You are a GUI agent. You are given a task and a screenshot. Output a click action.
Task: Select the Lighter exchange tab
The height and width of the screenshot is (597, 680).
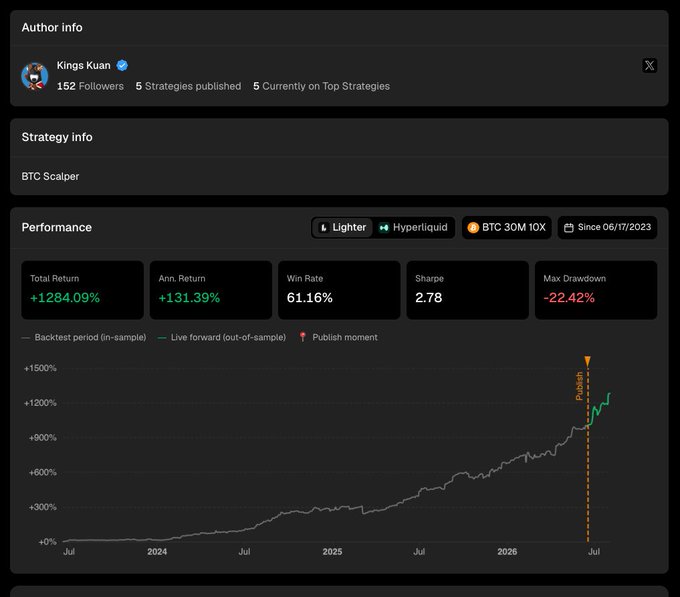(342, 228)
